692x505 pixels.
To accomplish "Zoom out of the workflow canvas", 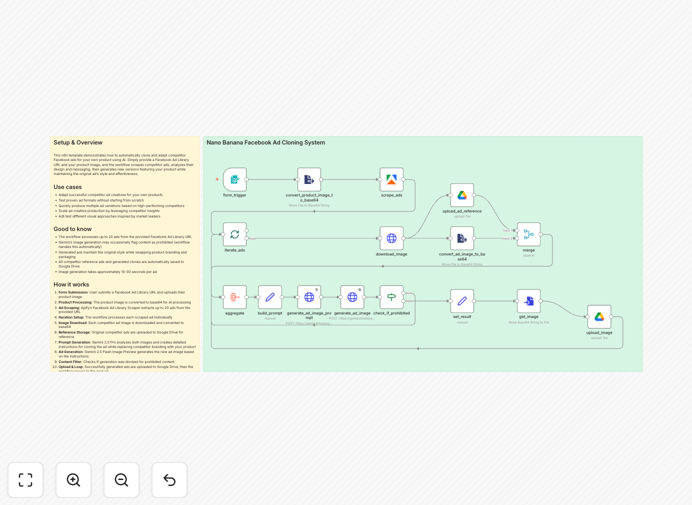I will [x=121, y=480].
